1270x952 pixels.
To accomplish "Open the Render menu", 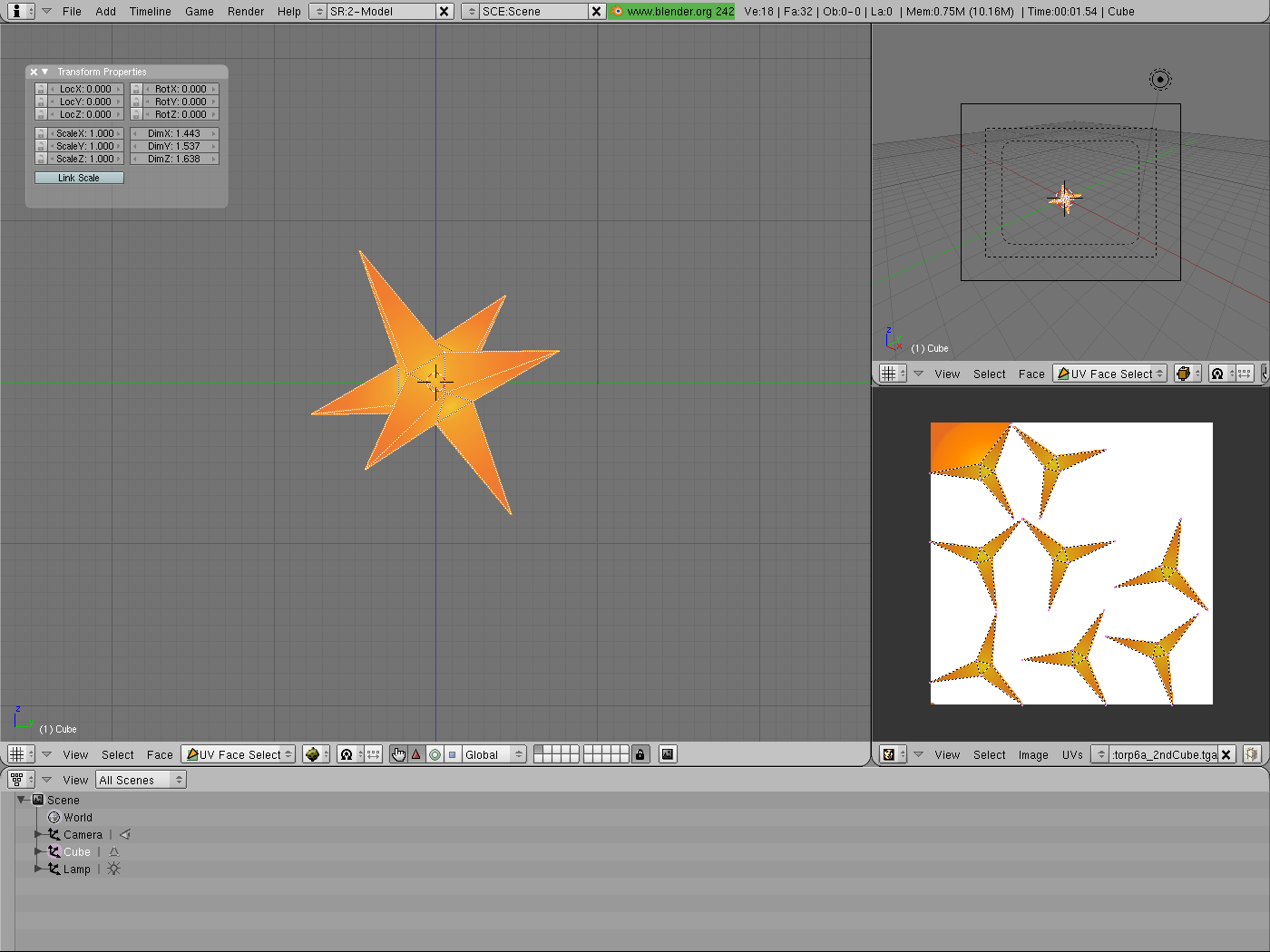I will (246, 12).
